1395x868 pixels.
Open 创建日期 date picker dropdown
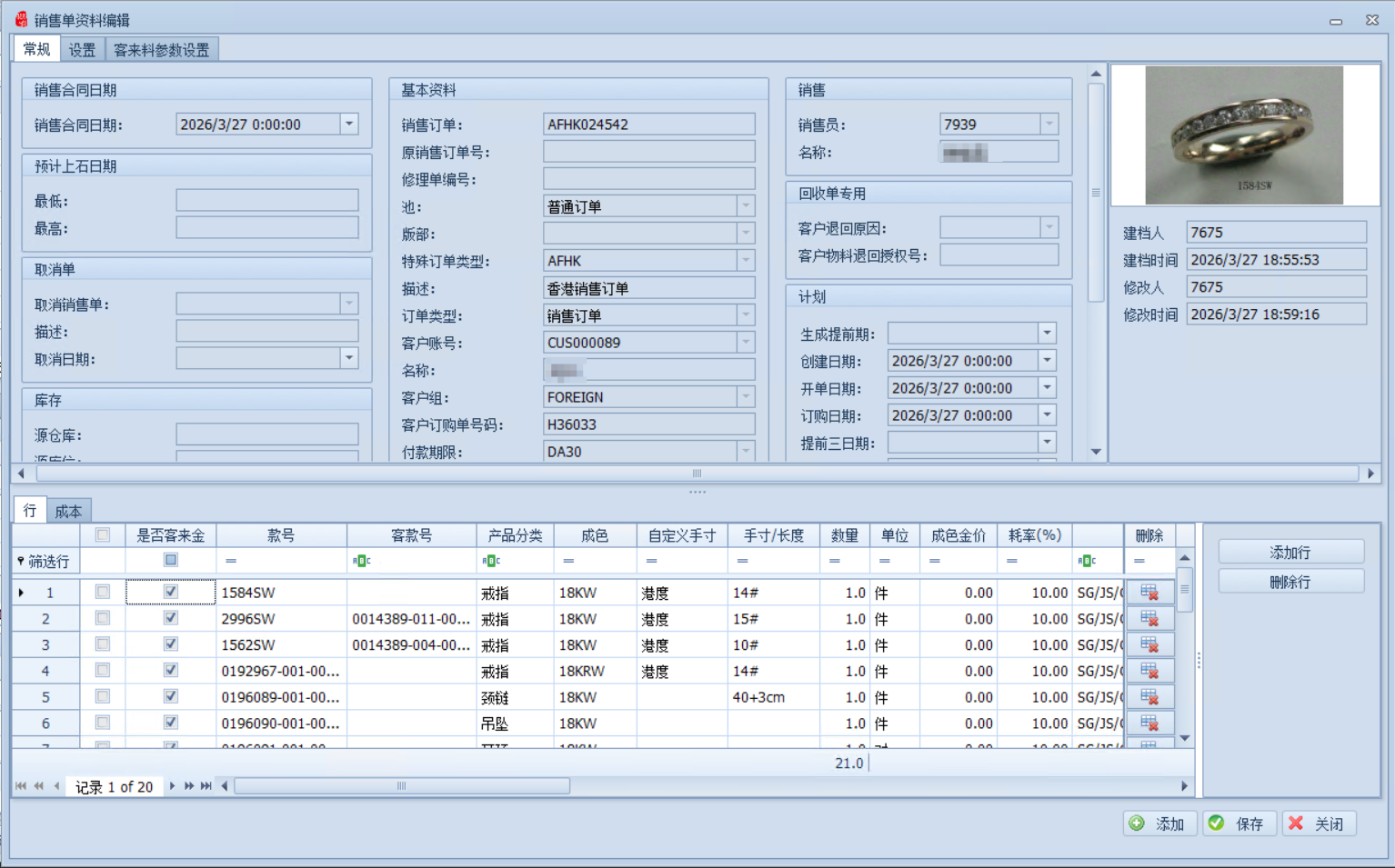pyautogui.click(x=1048, y=361)
